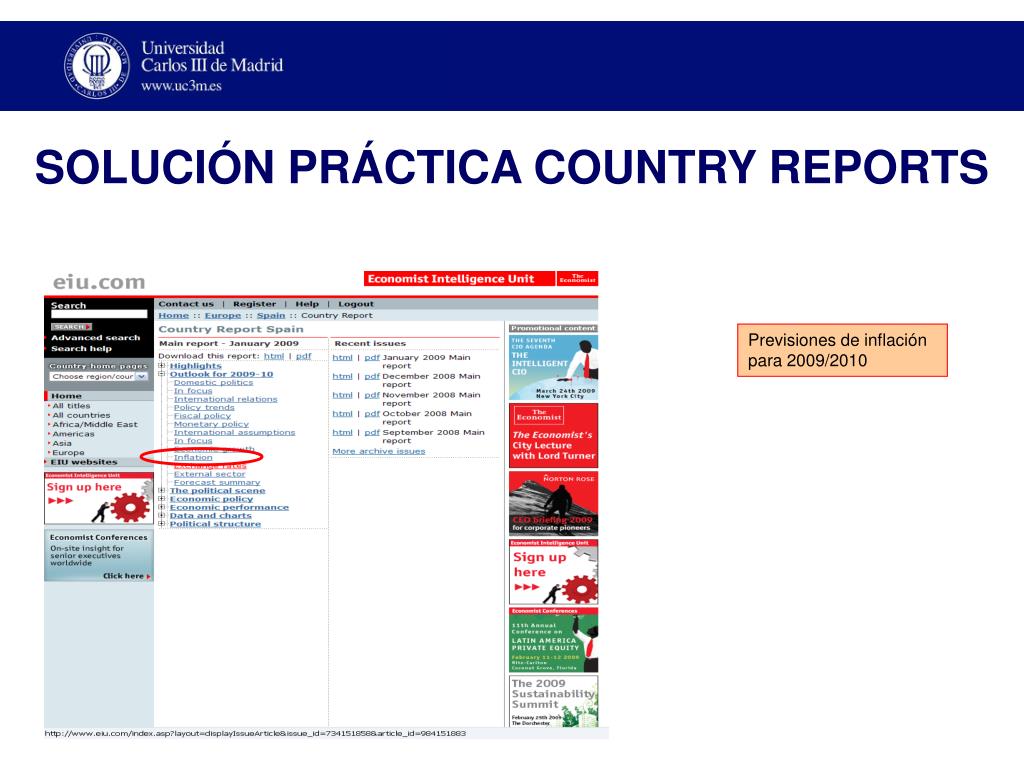Open html for the January 2009 recent issue

pos(342,358)
